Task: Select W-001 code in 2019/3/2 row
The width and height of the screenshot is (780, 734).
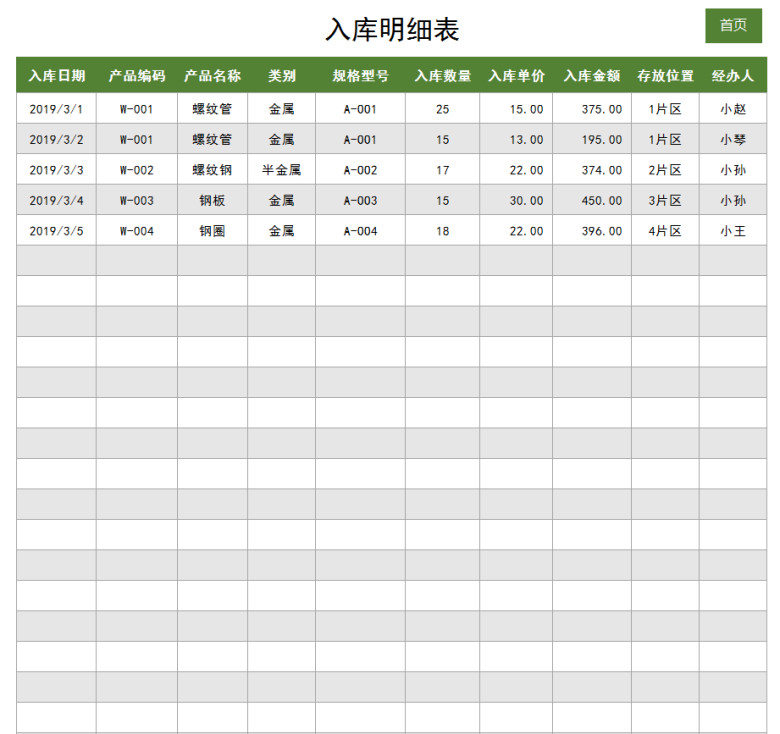Action: pos(137,139)
